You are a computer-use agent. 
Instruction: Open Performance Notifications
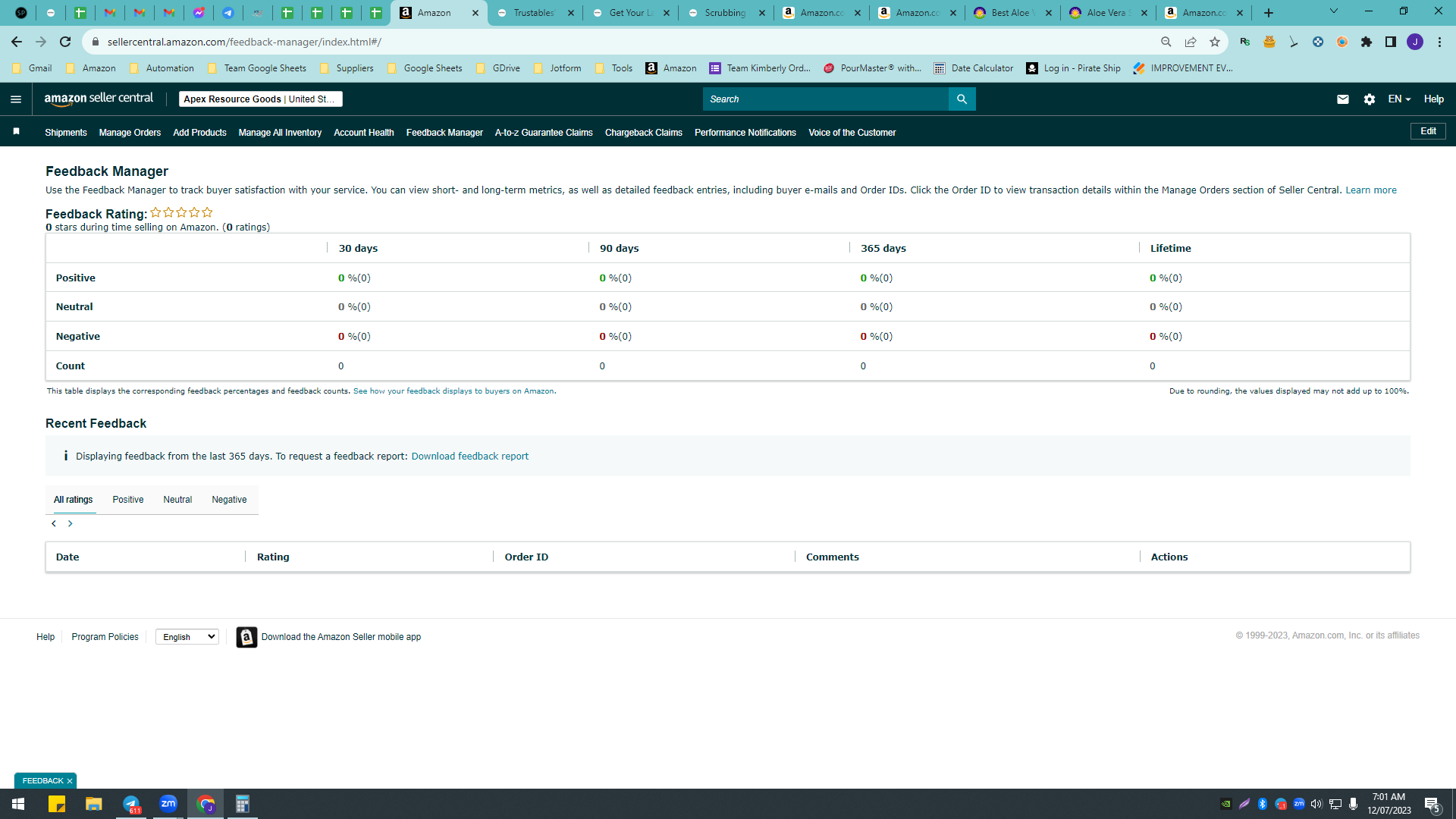(745, 133)
